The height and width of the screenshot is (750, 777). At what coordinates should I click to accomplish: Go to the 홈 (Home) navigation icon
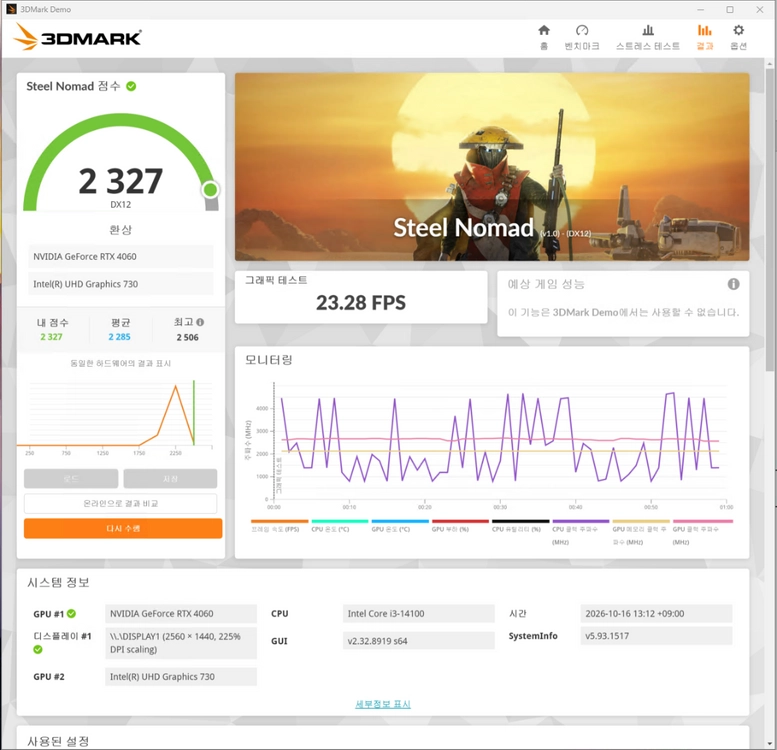544,31
